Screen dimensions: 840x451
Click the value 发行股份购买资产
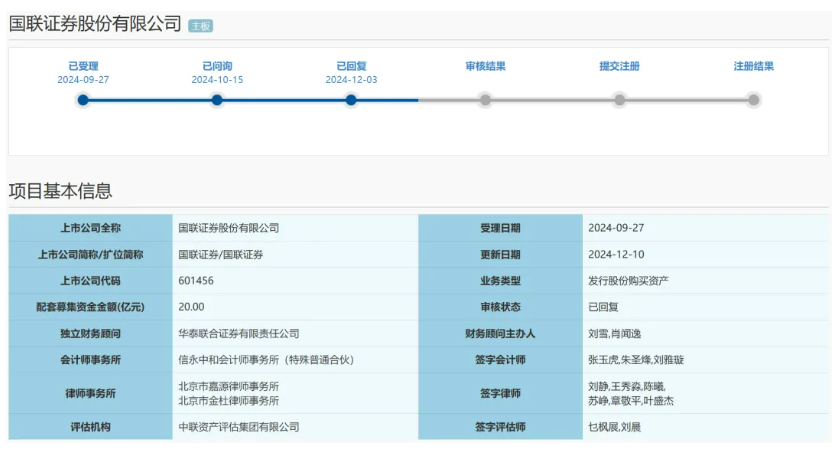(x=628, y=281)
